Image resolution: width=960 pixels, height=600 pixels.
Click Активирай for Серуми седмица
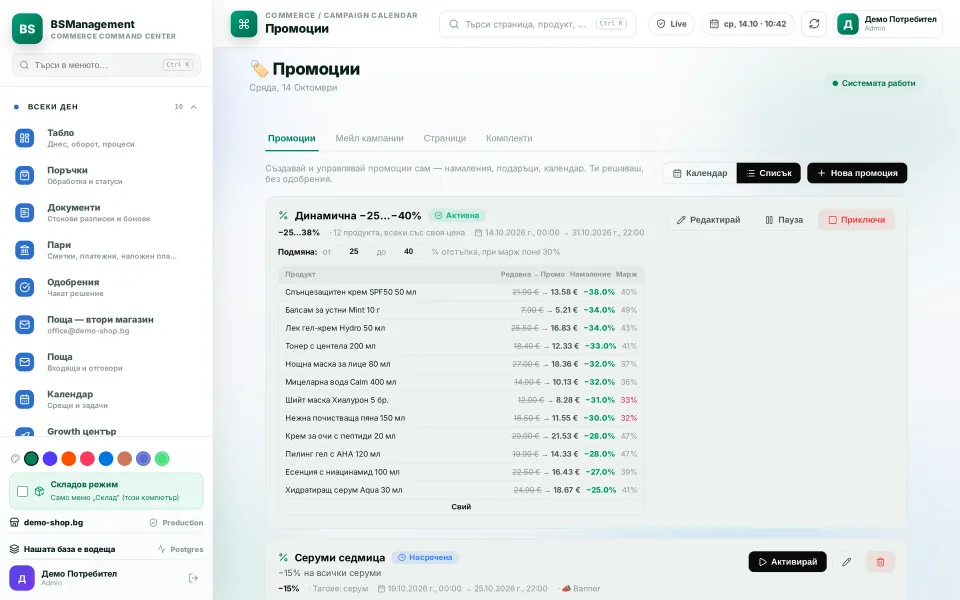[787, 562]
